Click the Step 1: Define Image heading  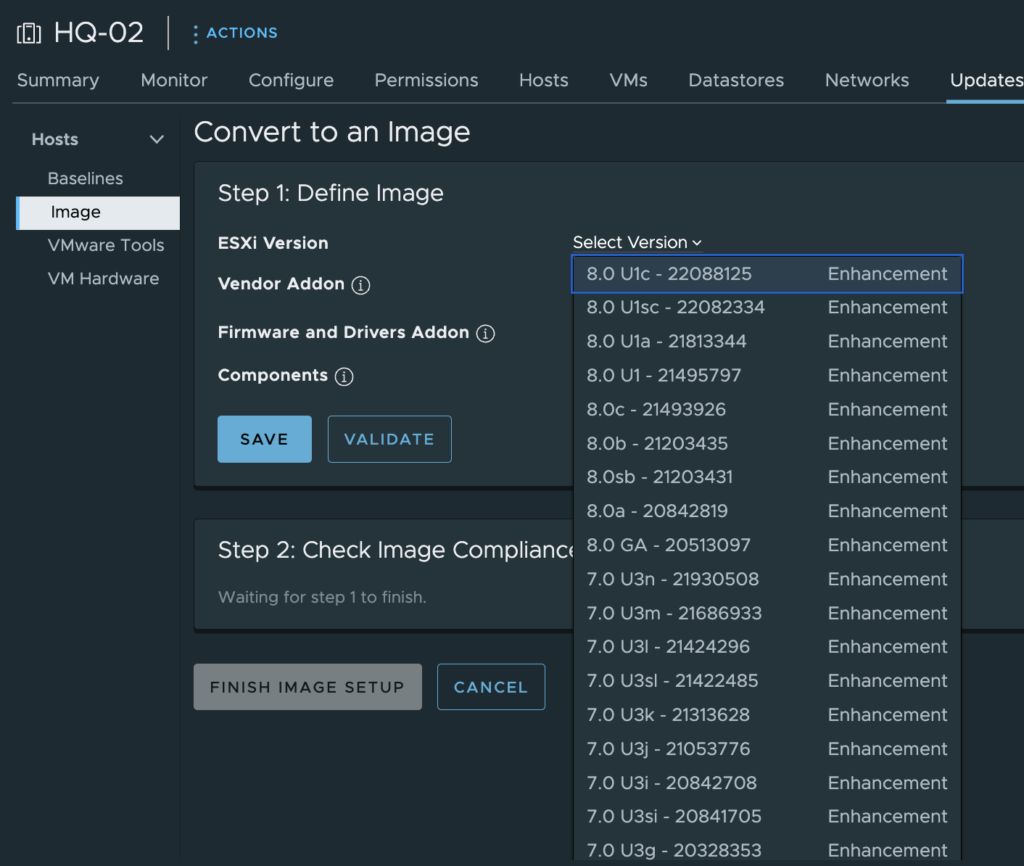pos(330,193)
